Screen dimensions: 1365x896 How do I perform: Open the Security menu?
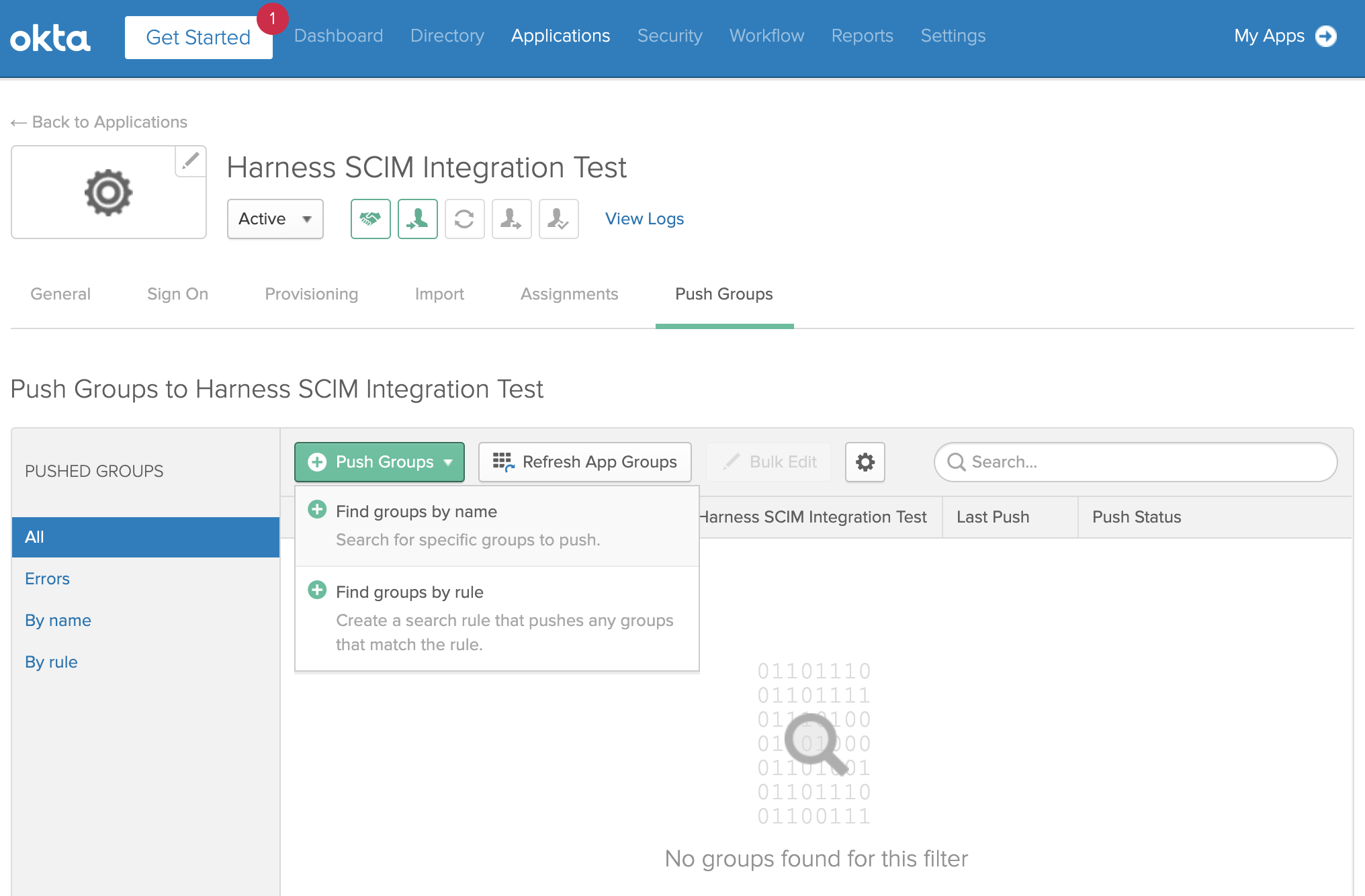[670, 36]
